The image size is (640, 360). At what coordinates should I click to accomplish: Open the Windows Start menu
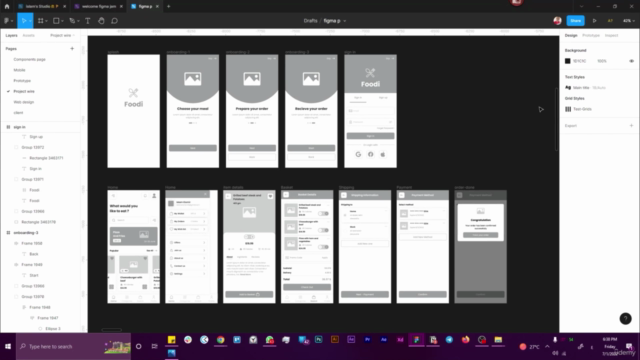click(x=8, y=347)
